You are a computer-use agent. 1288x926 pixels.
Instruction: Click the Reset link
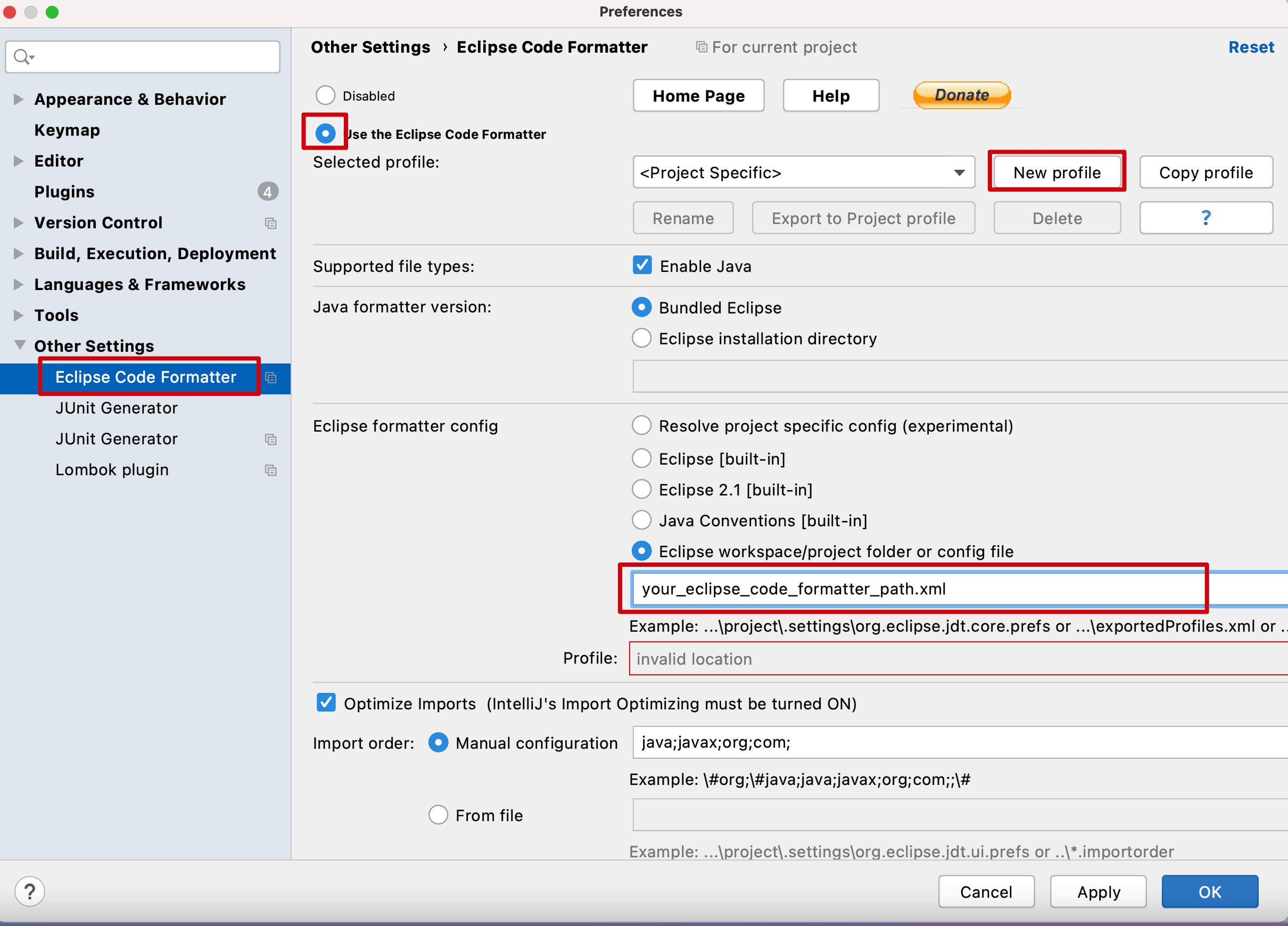(1251, 47)
